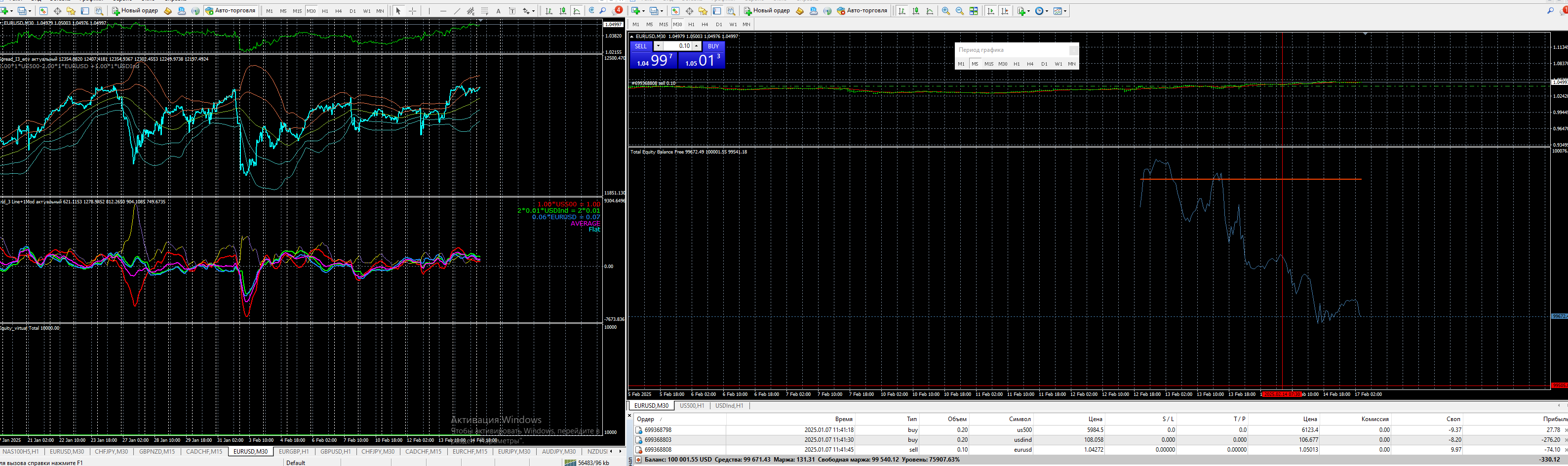Open Market Watch window in left toolbar
The height and width of the screenshot is (466, 1568).
(44, 11)
